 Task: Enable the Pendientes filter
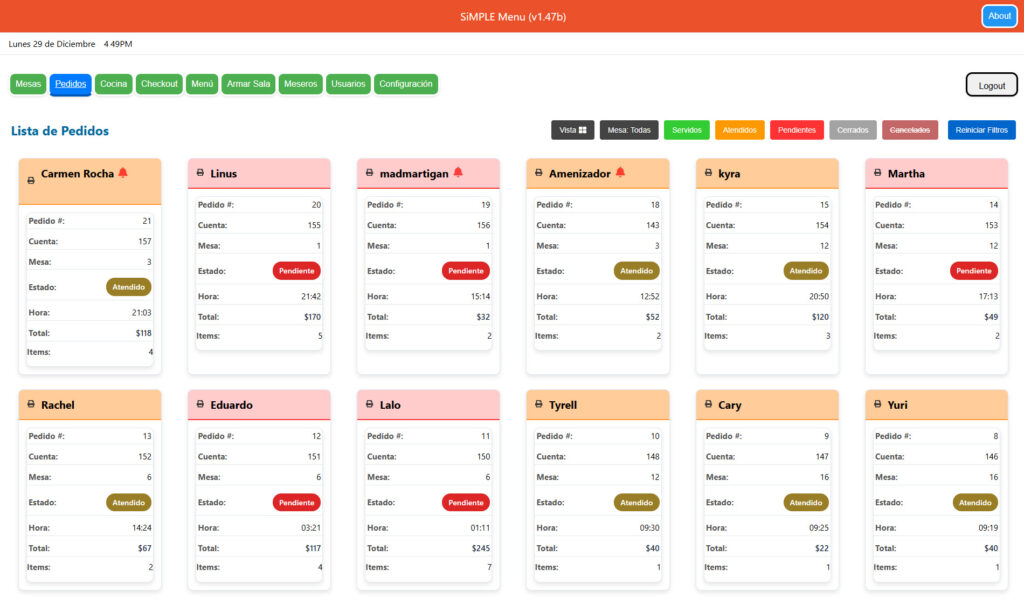(796, 130)
